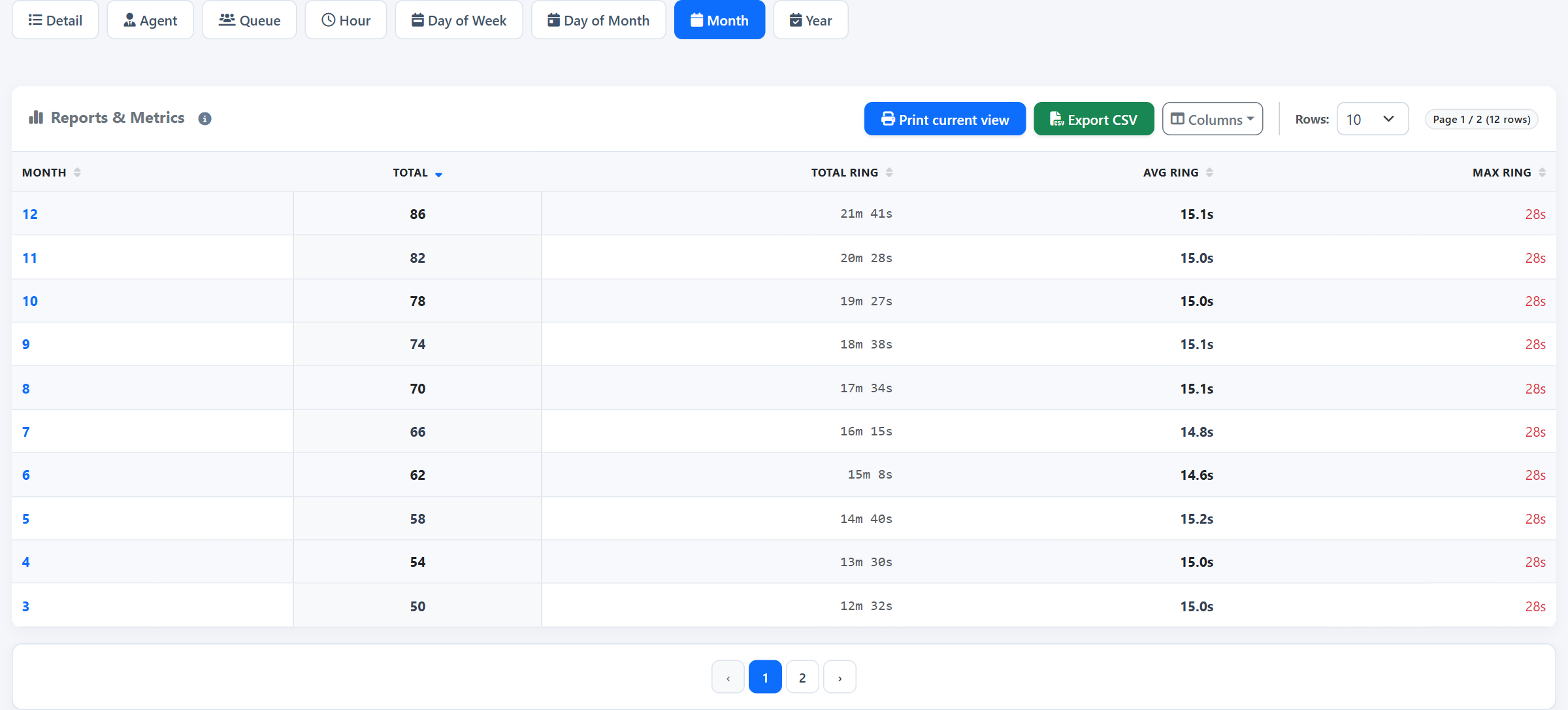The image size is (1568, 710).
Task: Open month 3 link
Action: tap(26, 607)
